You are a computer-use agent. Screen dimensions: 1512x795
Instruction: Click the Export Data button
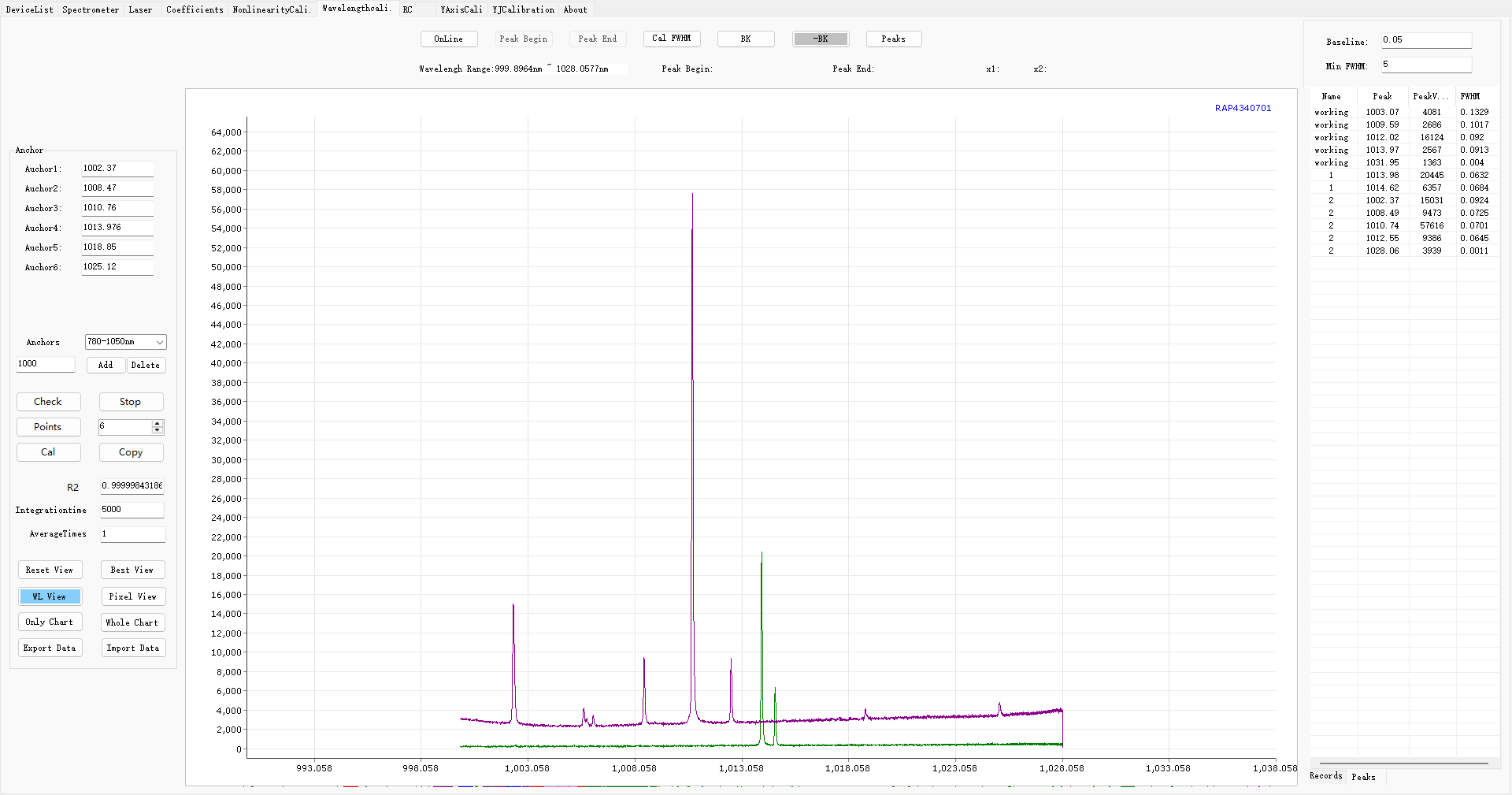click(x=50, y=648)
